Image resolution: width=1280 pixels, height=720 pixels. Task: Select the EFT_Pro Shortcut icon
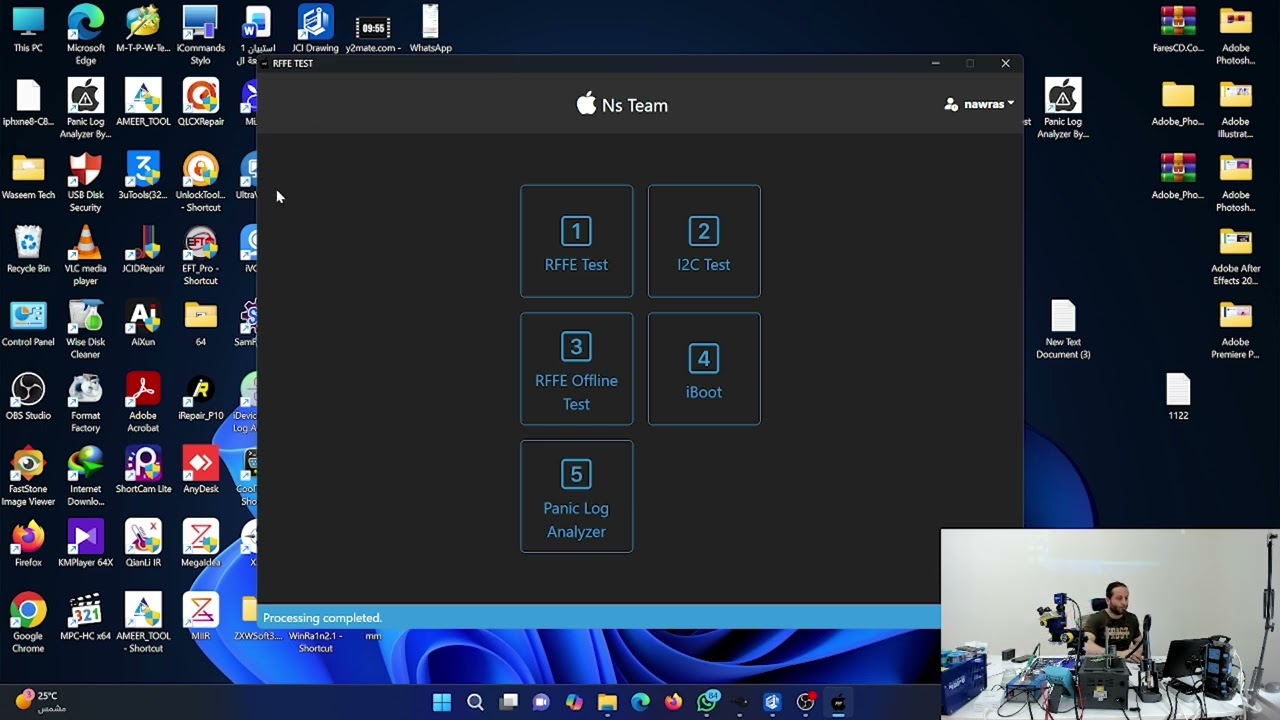tap(200, 255)
